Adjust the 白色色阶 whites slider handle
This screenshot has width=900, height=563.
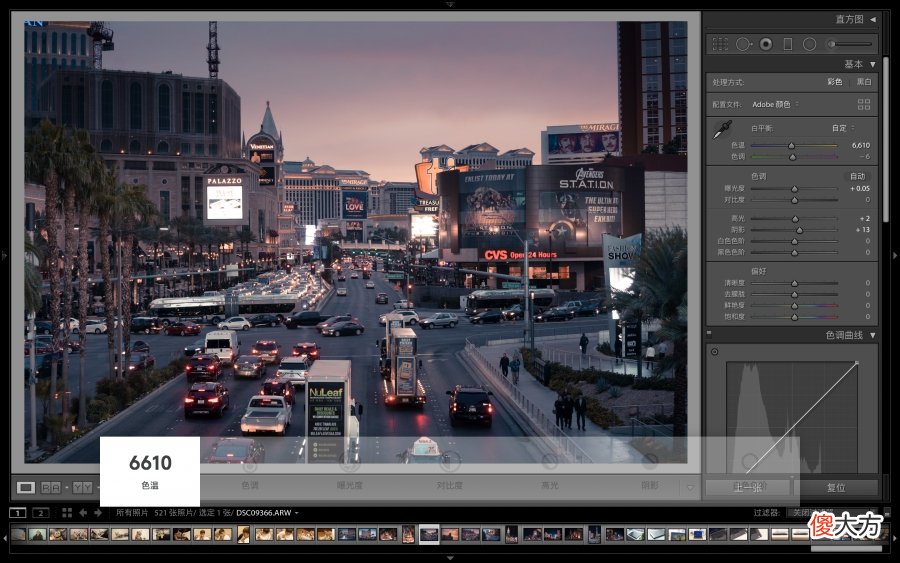[x=794, y=241]
